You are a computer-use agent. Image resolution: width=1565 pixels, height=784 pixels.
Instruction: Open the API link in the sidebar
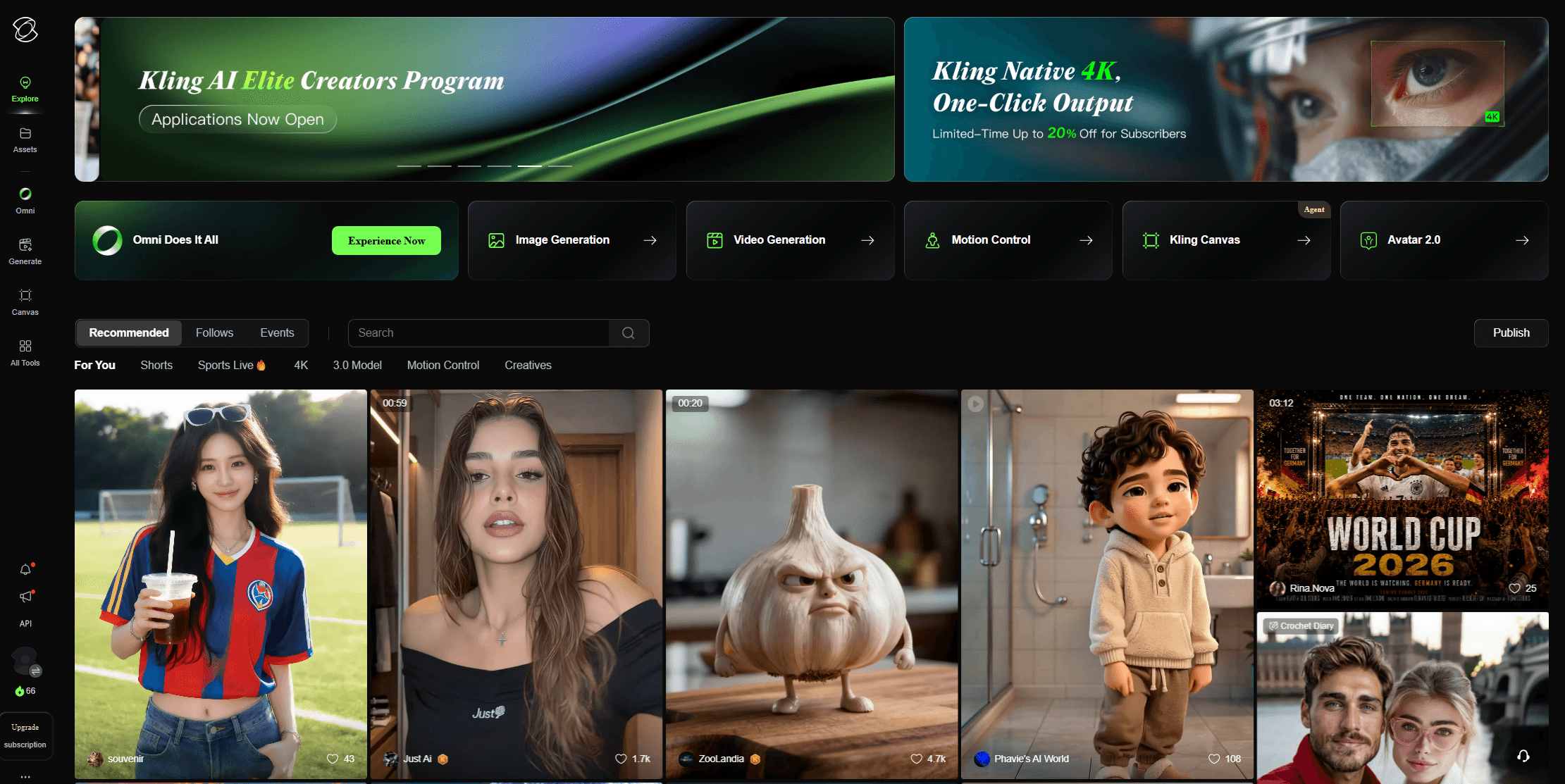pos(25,623)
